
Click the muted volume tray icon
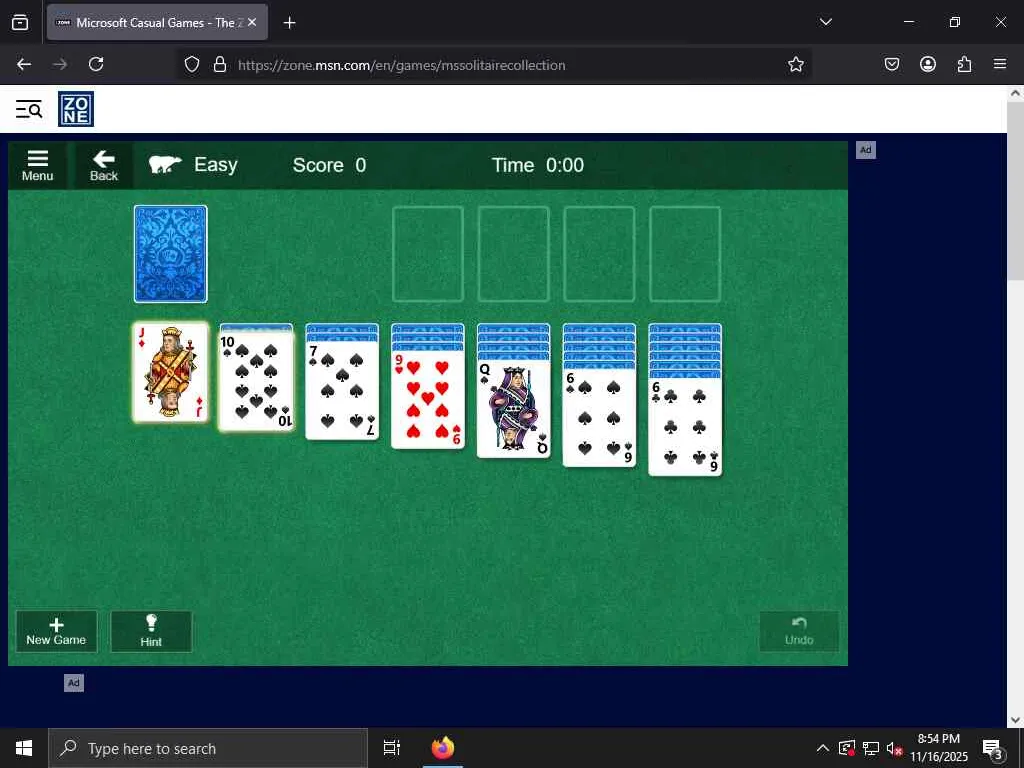[x=894, y=748]
